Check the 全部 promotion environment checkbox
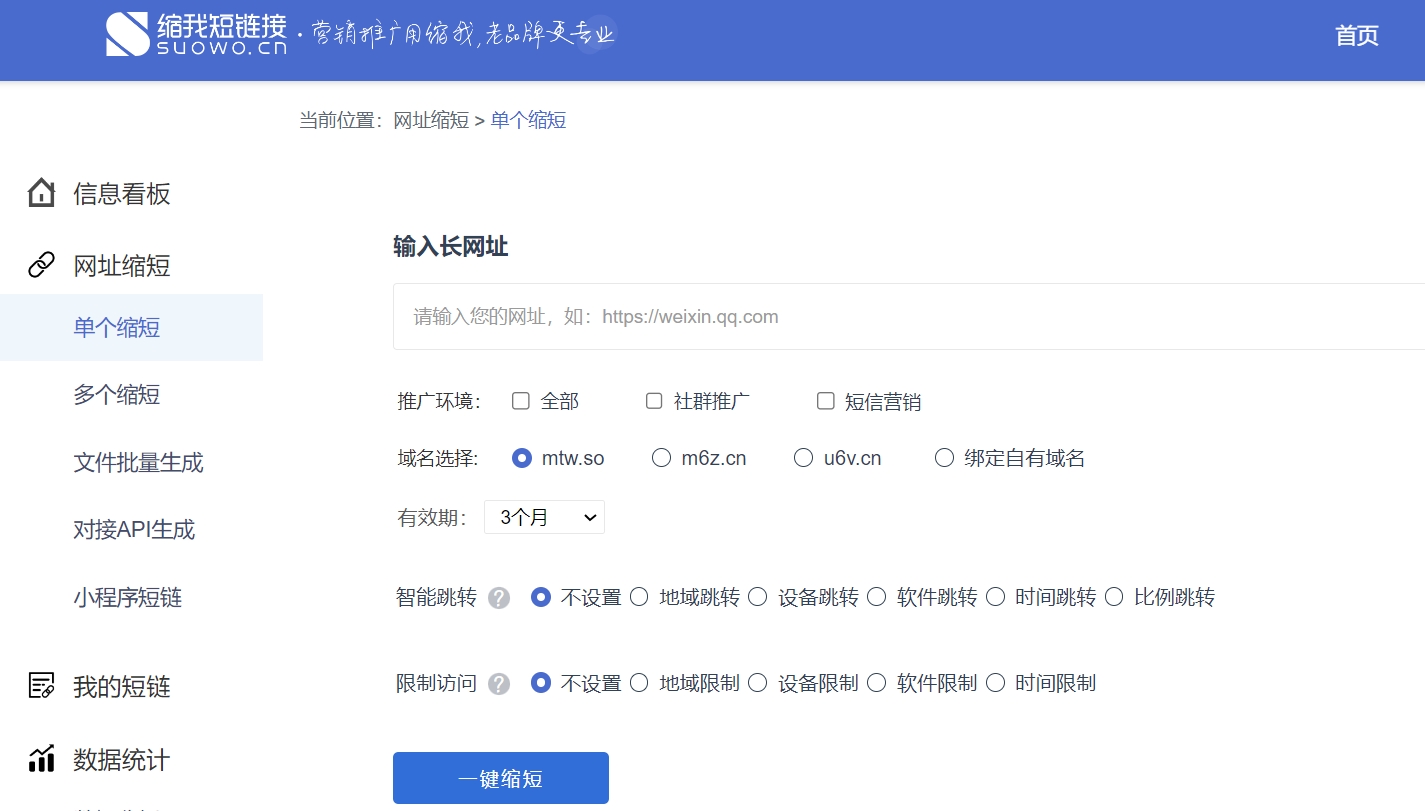This screenshot has height=811, width=1425. 520,401
